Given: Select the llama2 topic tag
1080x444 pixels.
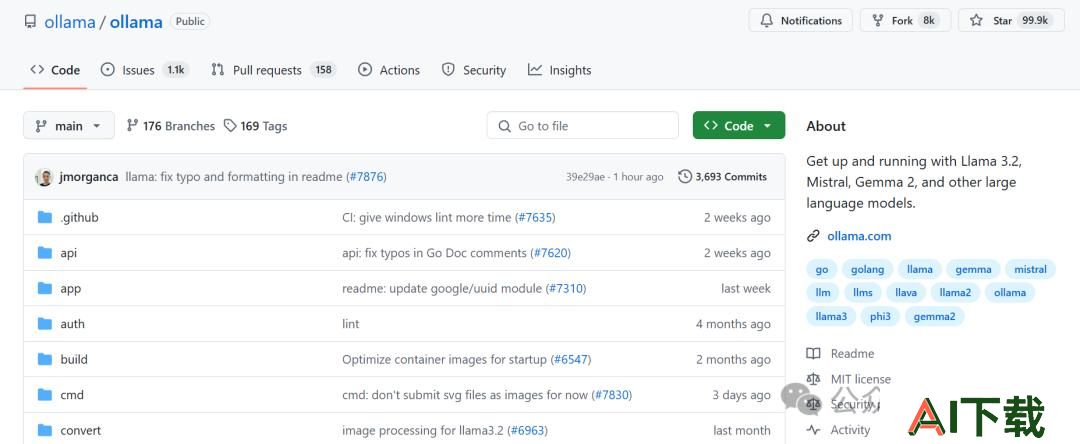Looking at the screenshot, I should click(x=955, y=293).
